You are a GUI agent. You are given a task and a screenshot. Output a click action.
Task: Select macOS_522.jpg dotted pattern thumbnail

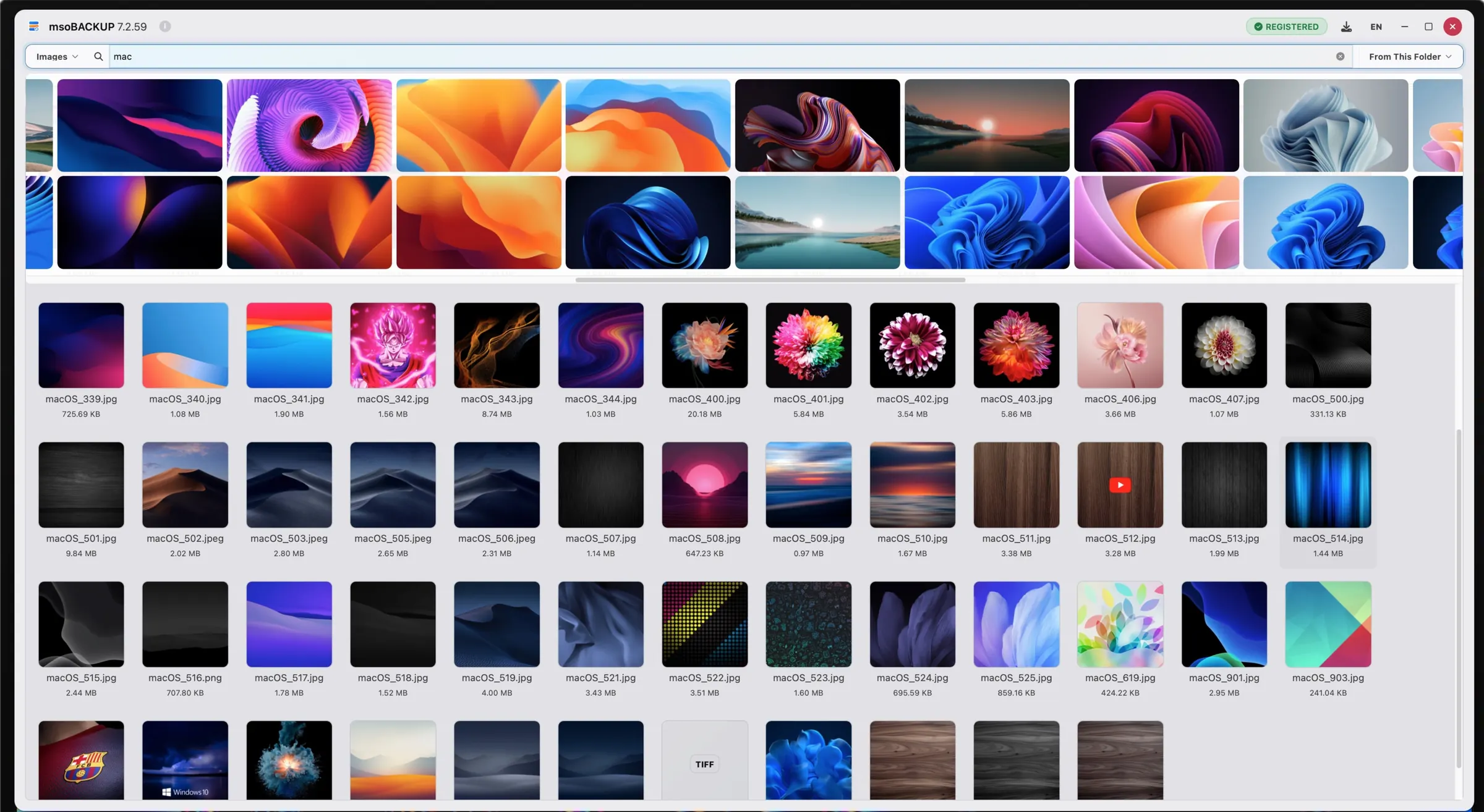click(x=704, y=624)
